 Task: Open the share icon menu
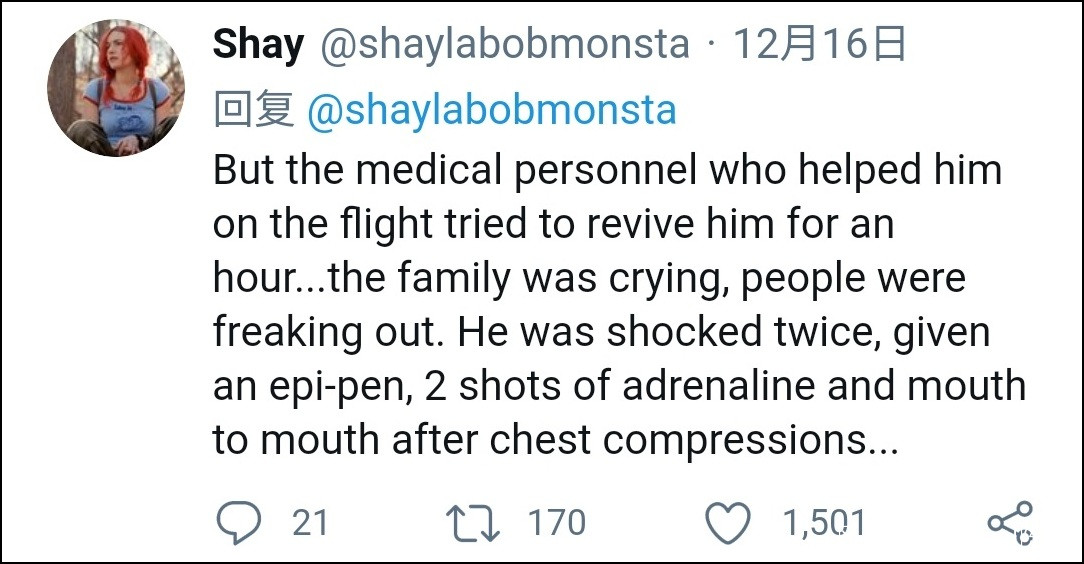click(1009, 522)
